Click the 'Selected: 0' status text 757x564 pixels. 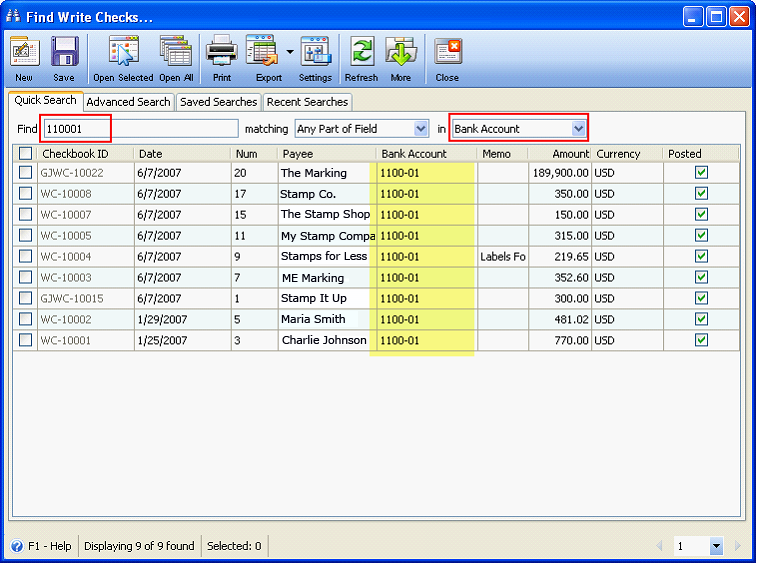click(234, 546)
